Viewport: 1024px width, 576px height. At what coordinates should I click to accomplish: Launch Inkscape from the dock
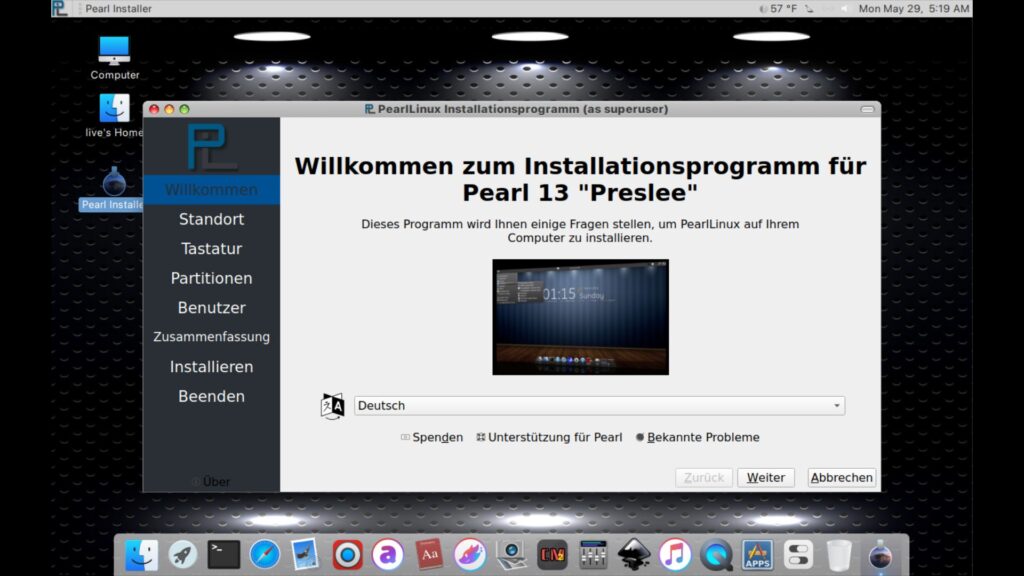634,555
